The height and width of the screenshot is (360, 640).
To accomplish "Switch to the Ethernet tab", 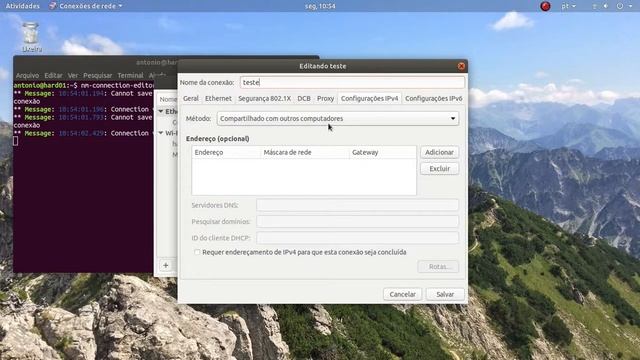I will pyautogui.click(x=218, y=99).
